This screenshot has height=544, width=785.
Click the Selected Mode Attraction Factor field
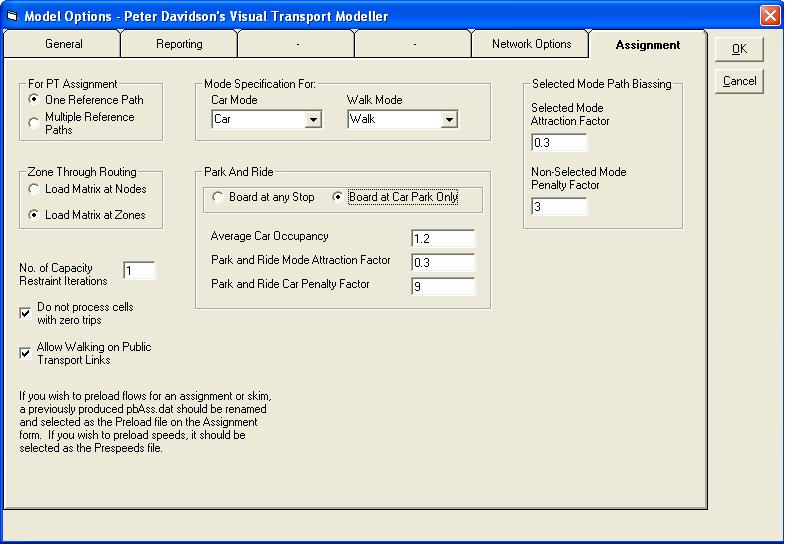[558, 142]
